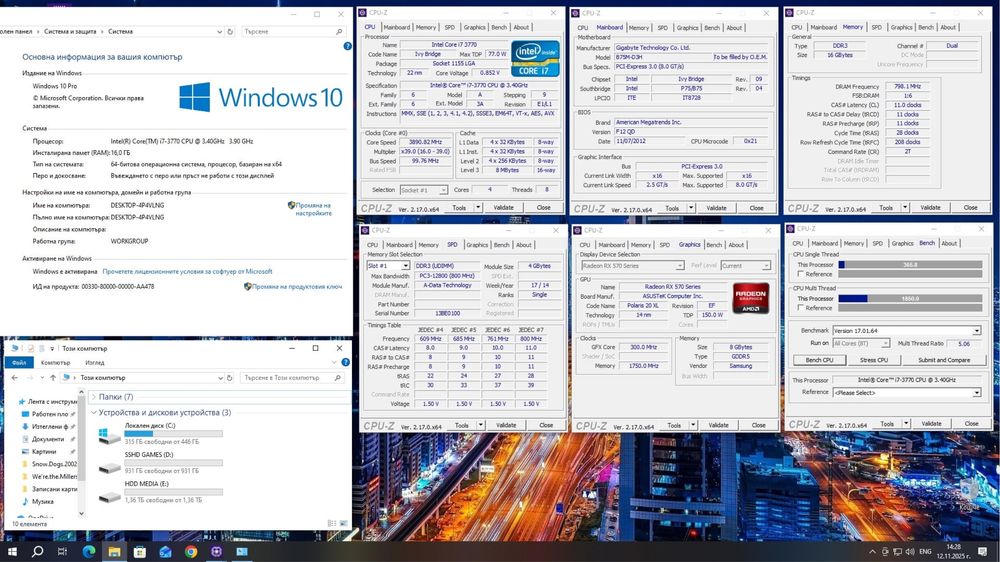The width and height of the screenshot is (1000, 562).
Task: Expand the Explorer ribbon chevron beside help
Action: [334, 362]
